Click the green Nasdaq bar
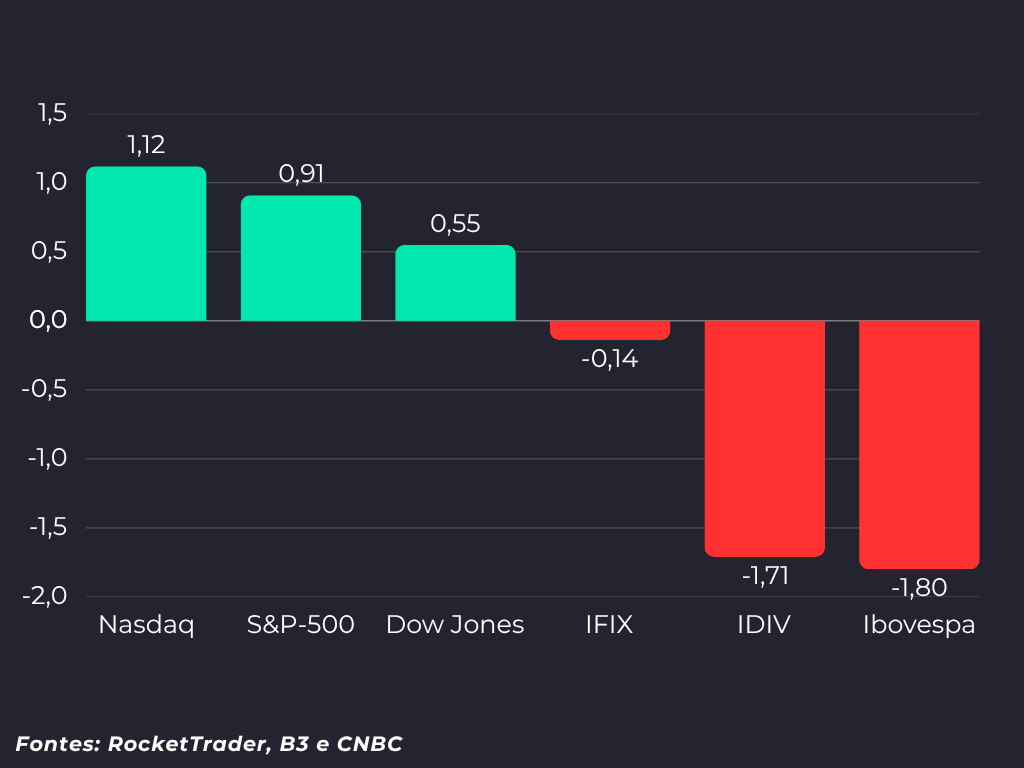The width and height of the screenshot is (1024, 768). click(x=146, y=244)
